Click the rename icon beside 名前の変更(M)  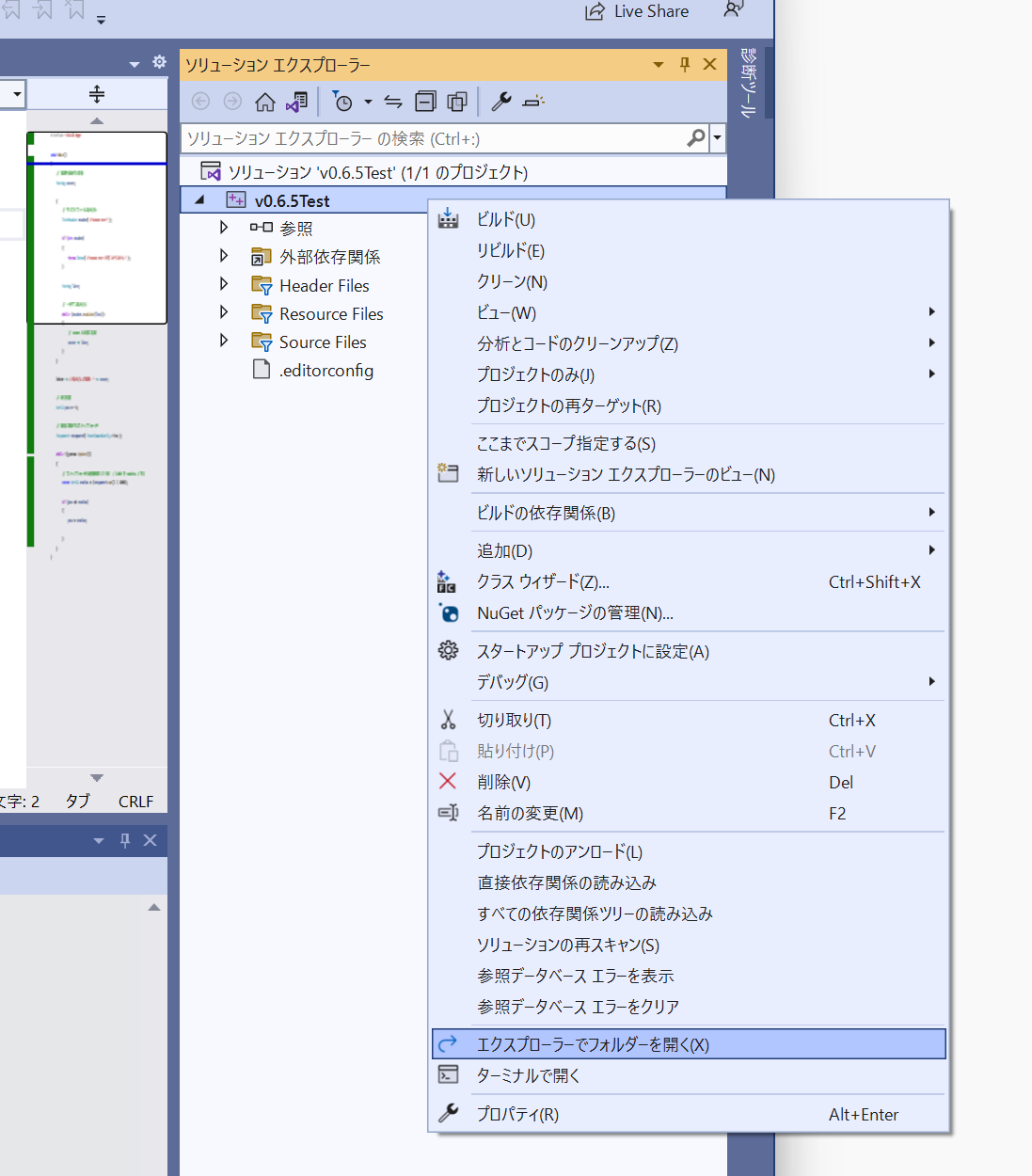pos(448,813)
